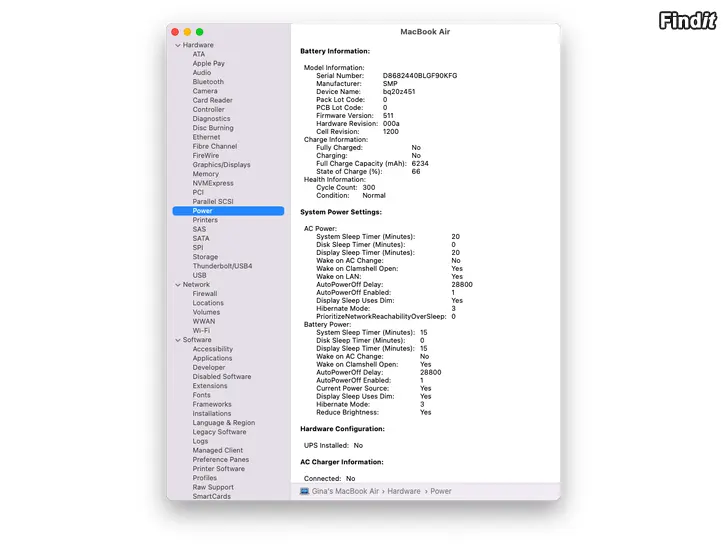
Task: Select Installations entry
Action: (x=212, y=414)
